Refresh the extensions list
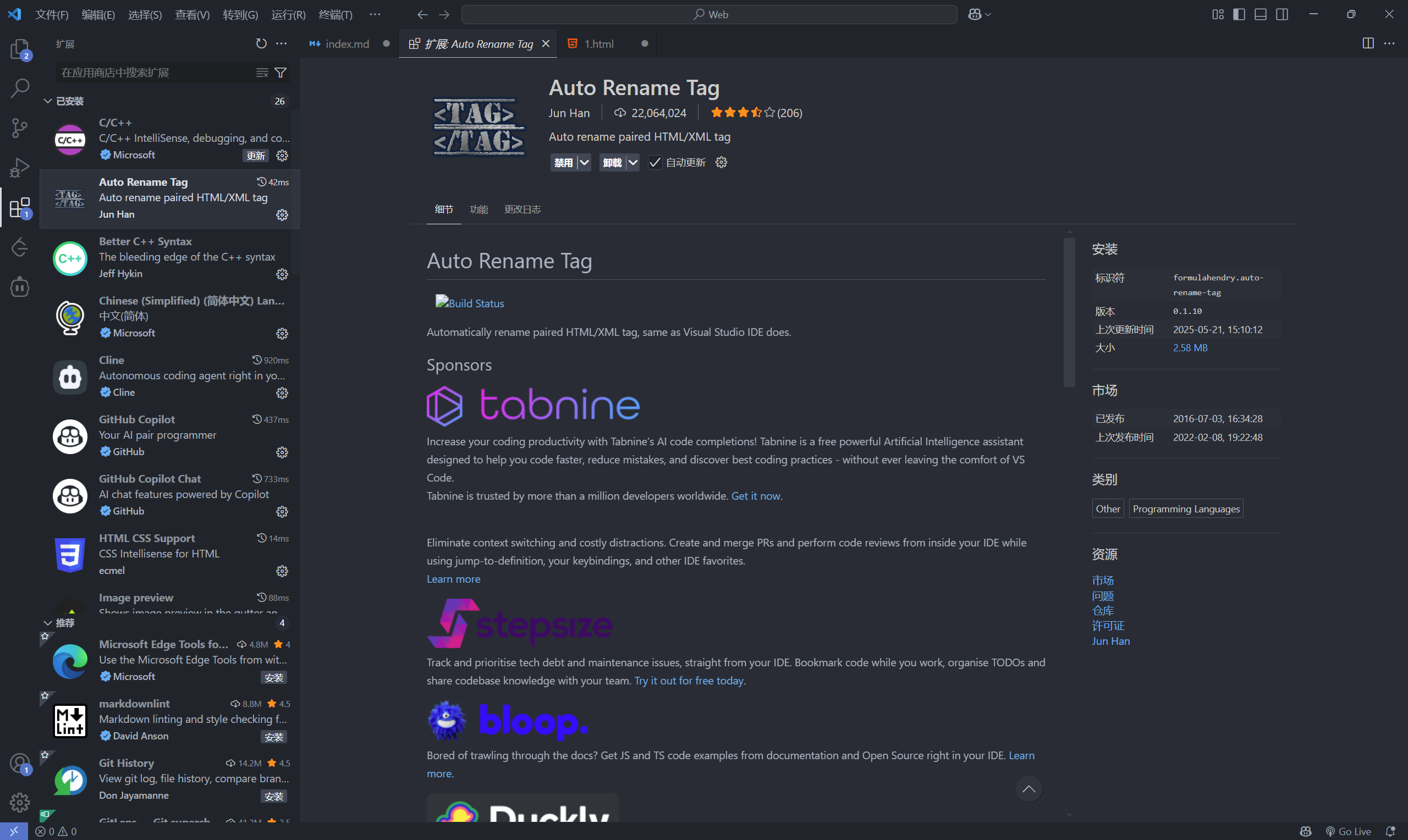 pos(261,43)
